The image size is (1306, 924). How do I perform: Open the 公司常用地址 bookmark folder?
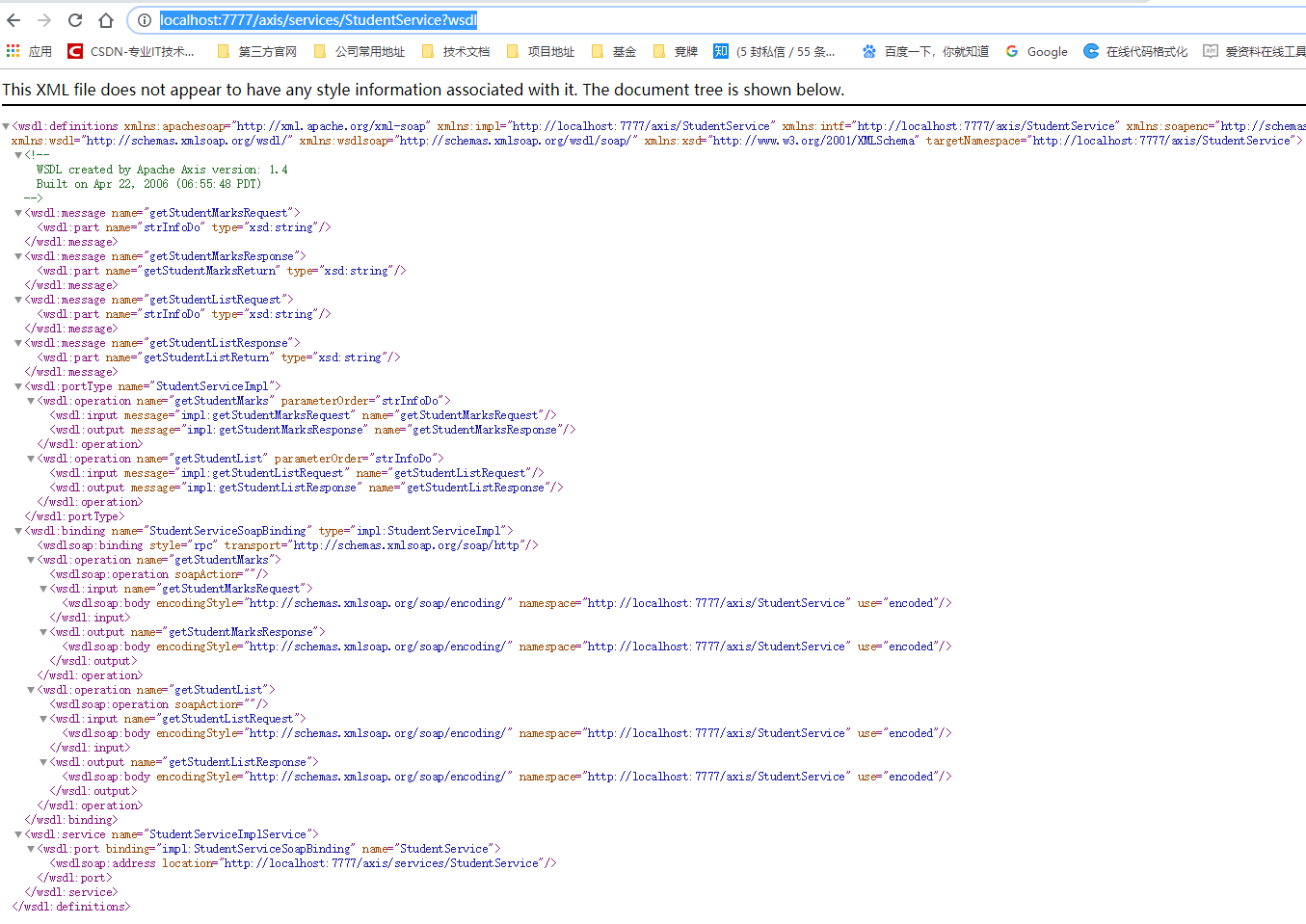360,51
